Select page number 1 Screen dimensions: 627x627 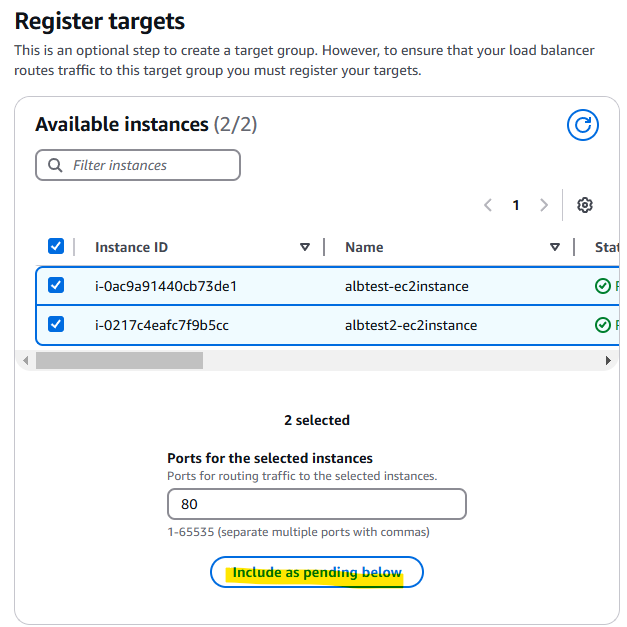[516, 205]
